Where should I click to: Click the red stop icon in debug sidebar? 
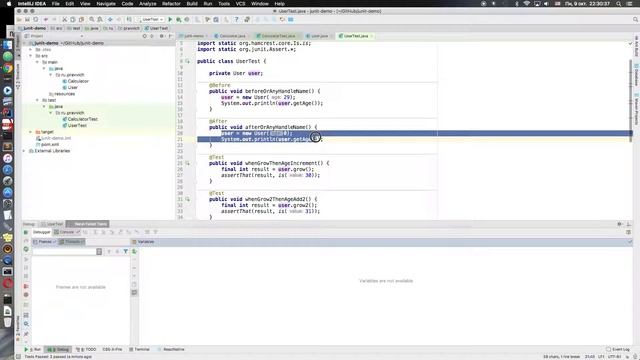(x=26, y=286)
